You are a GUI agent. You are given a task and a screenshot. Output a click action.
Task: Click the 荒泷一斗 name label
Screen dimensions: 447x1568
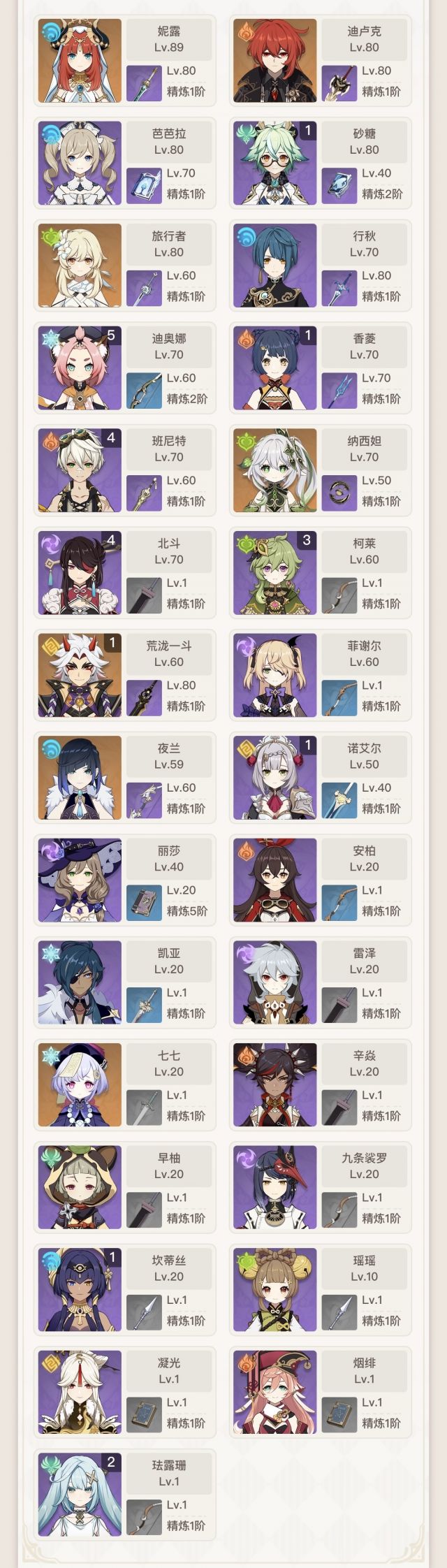169,646
